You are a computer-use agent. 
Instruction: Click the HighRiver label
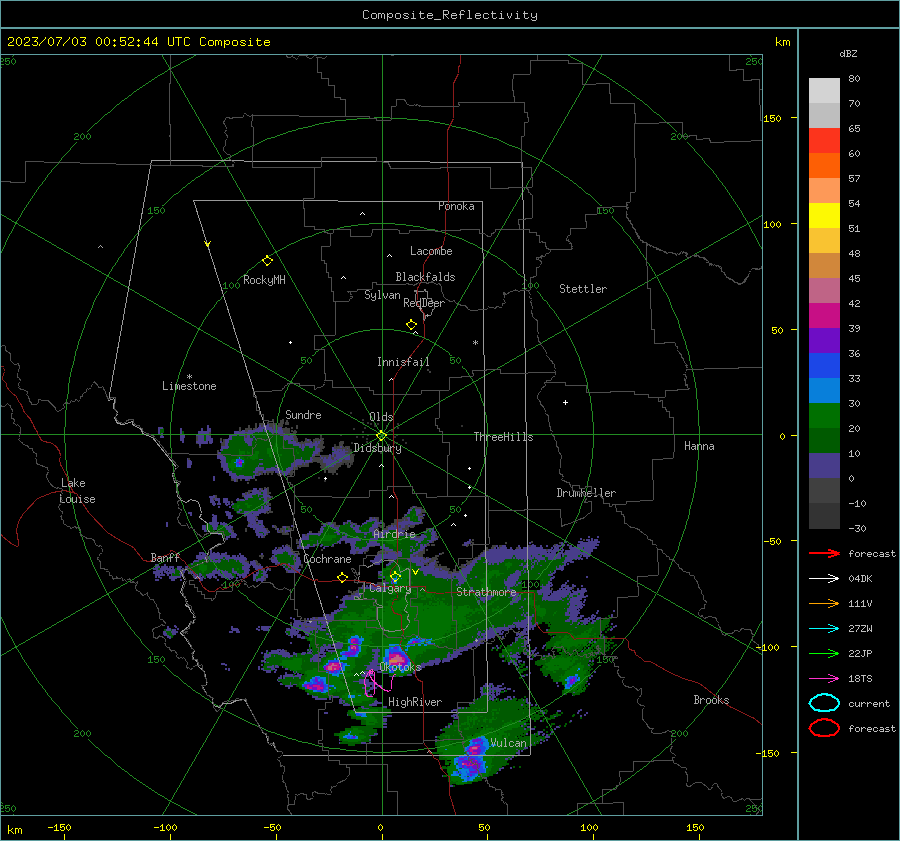(415, 702)
